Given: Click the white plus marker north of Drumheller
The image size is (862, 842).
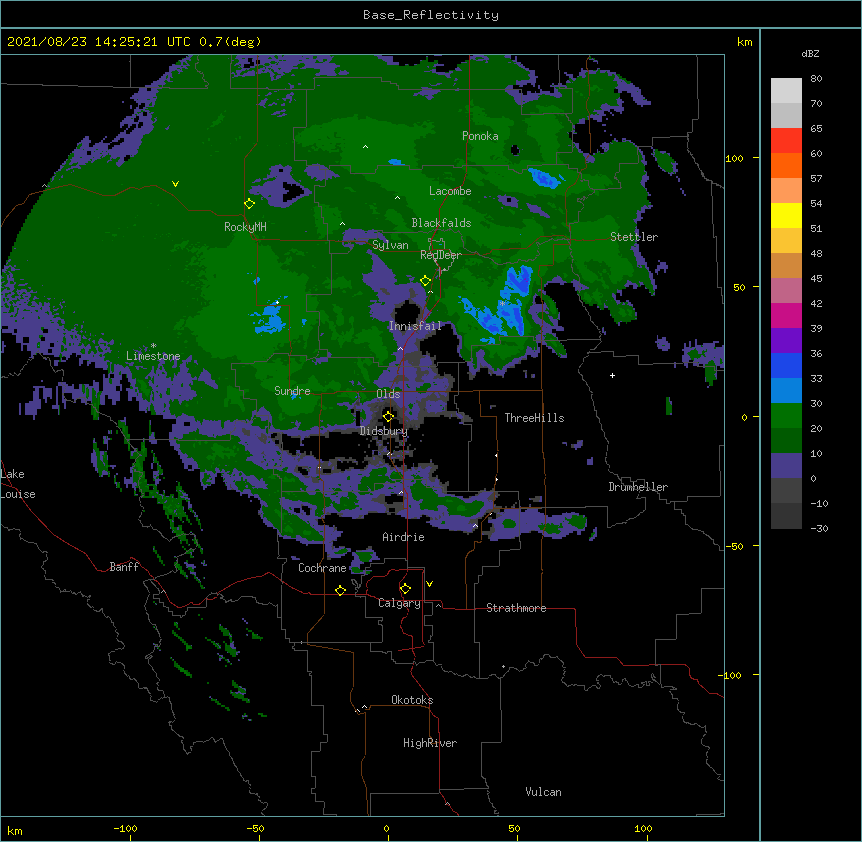Looking at the screenshot, I should tap(612, 375).
